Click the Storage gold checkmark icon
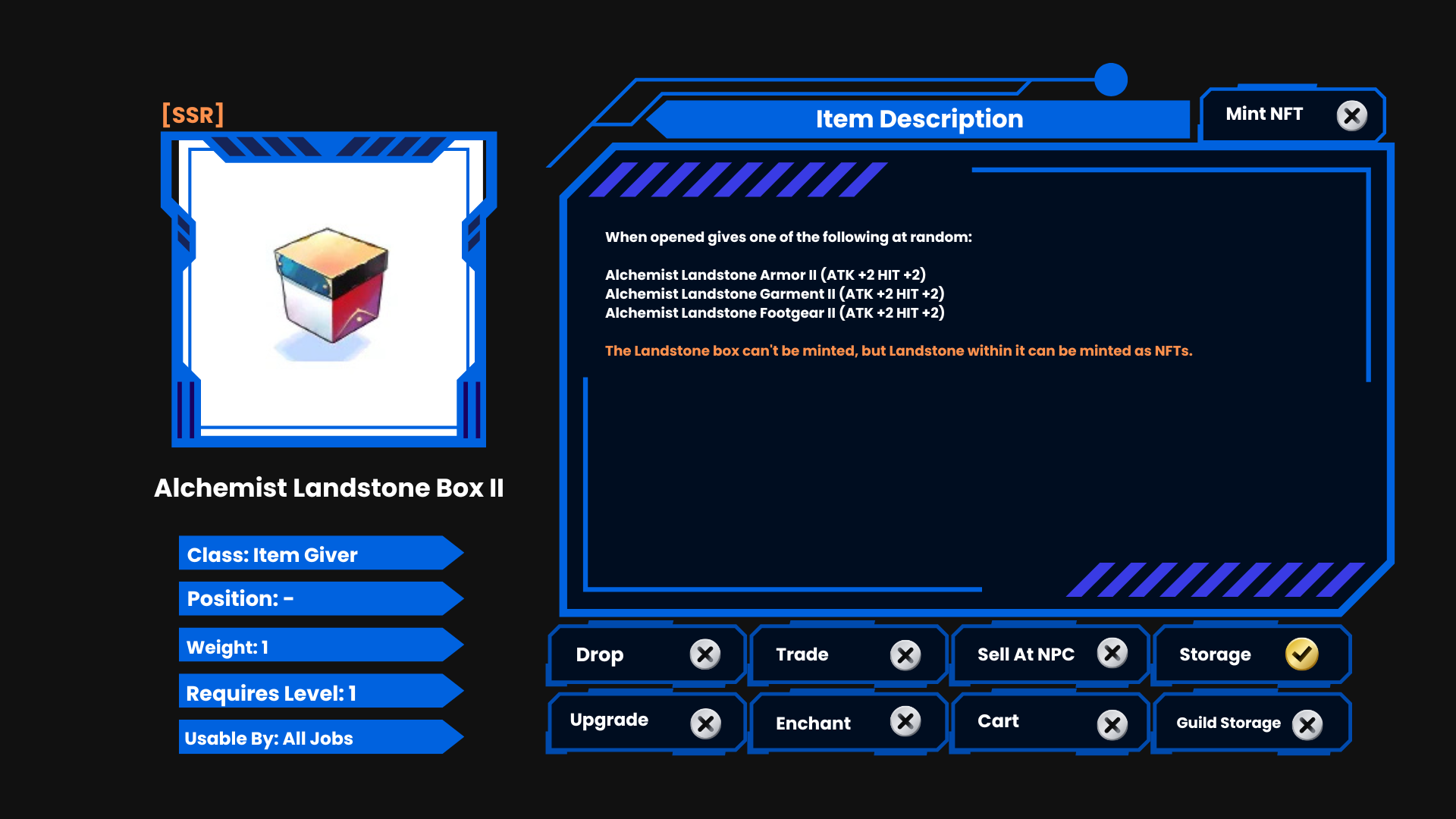1456x819 pixels. 1301,654
